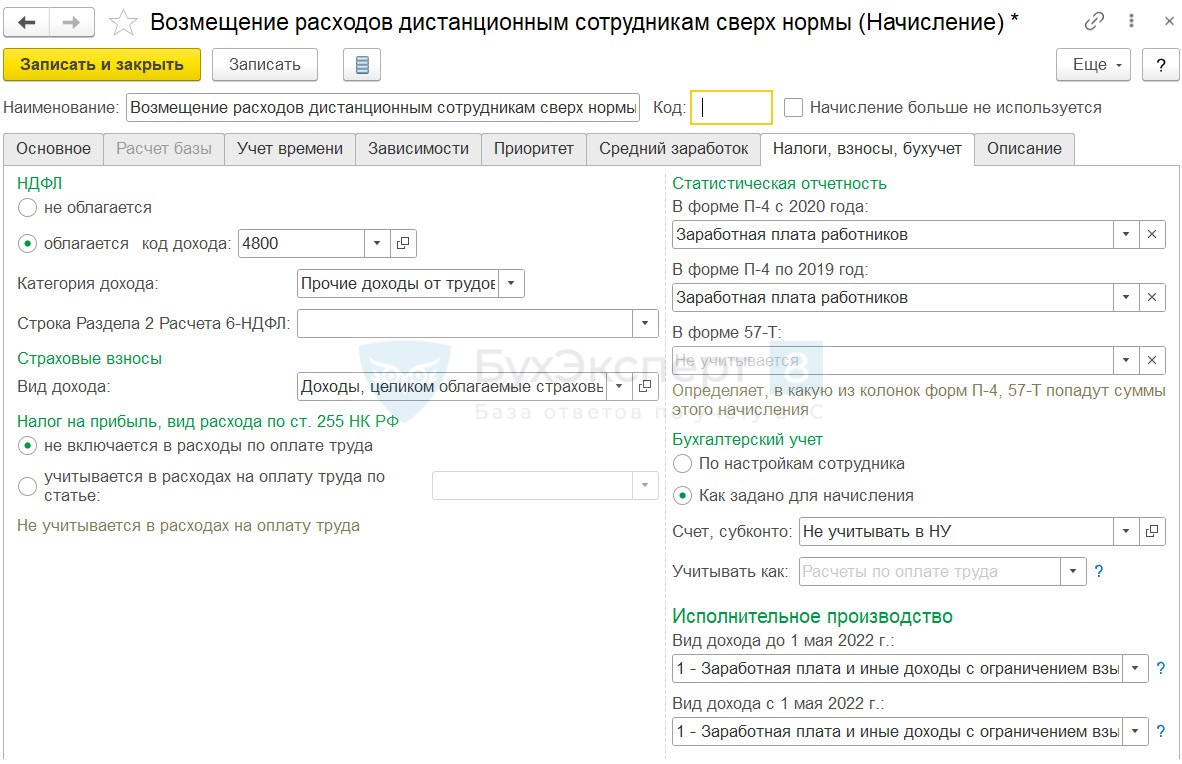Select НДФЛ не облагается radio button
The image size is (1182, 764).
click(x=28, y=208)
